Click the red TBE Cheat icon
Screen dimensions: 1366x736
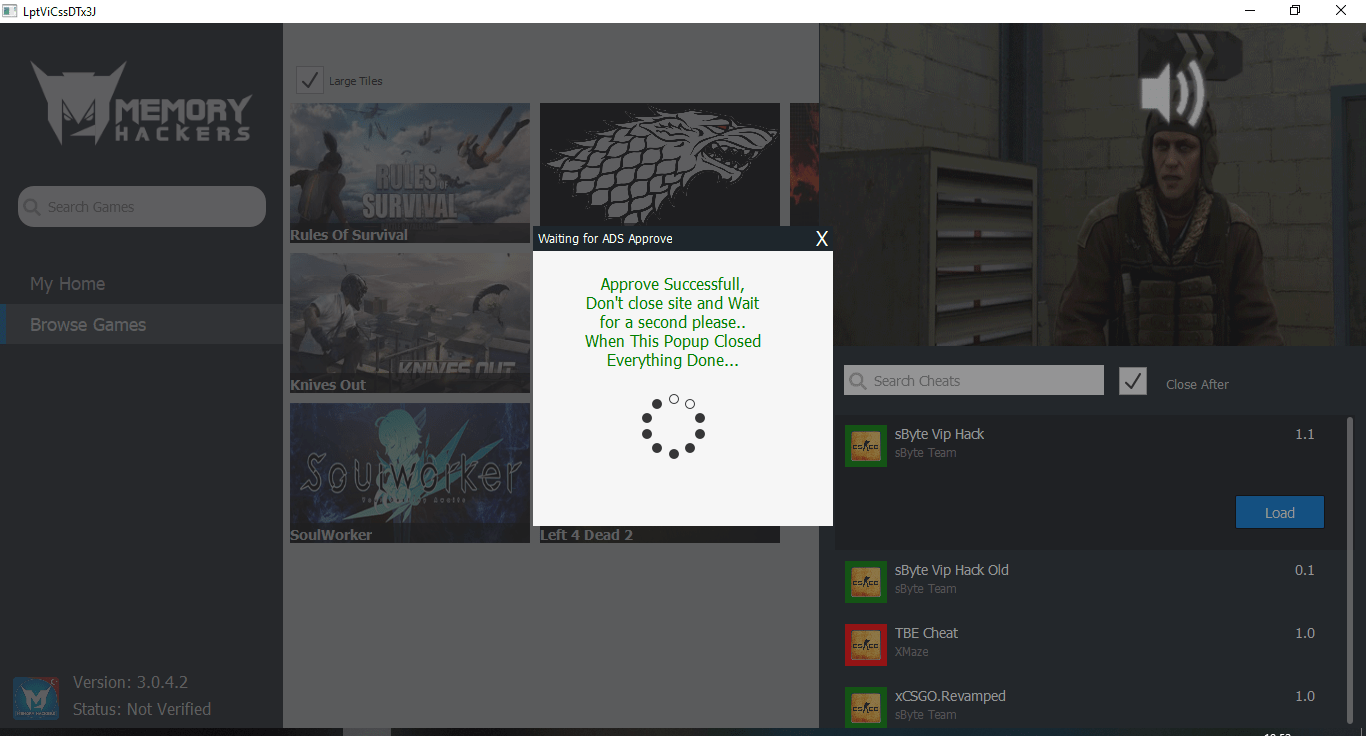click(865, 644)
